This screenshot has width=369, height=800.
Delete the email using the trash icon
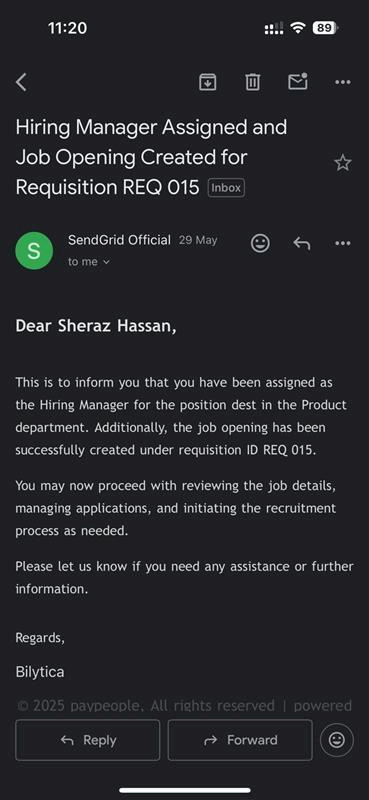253,82
